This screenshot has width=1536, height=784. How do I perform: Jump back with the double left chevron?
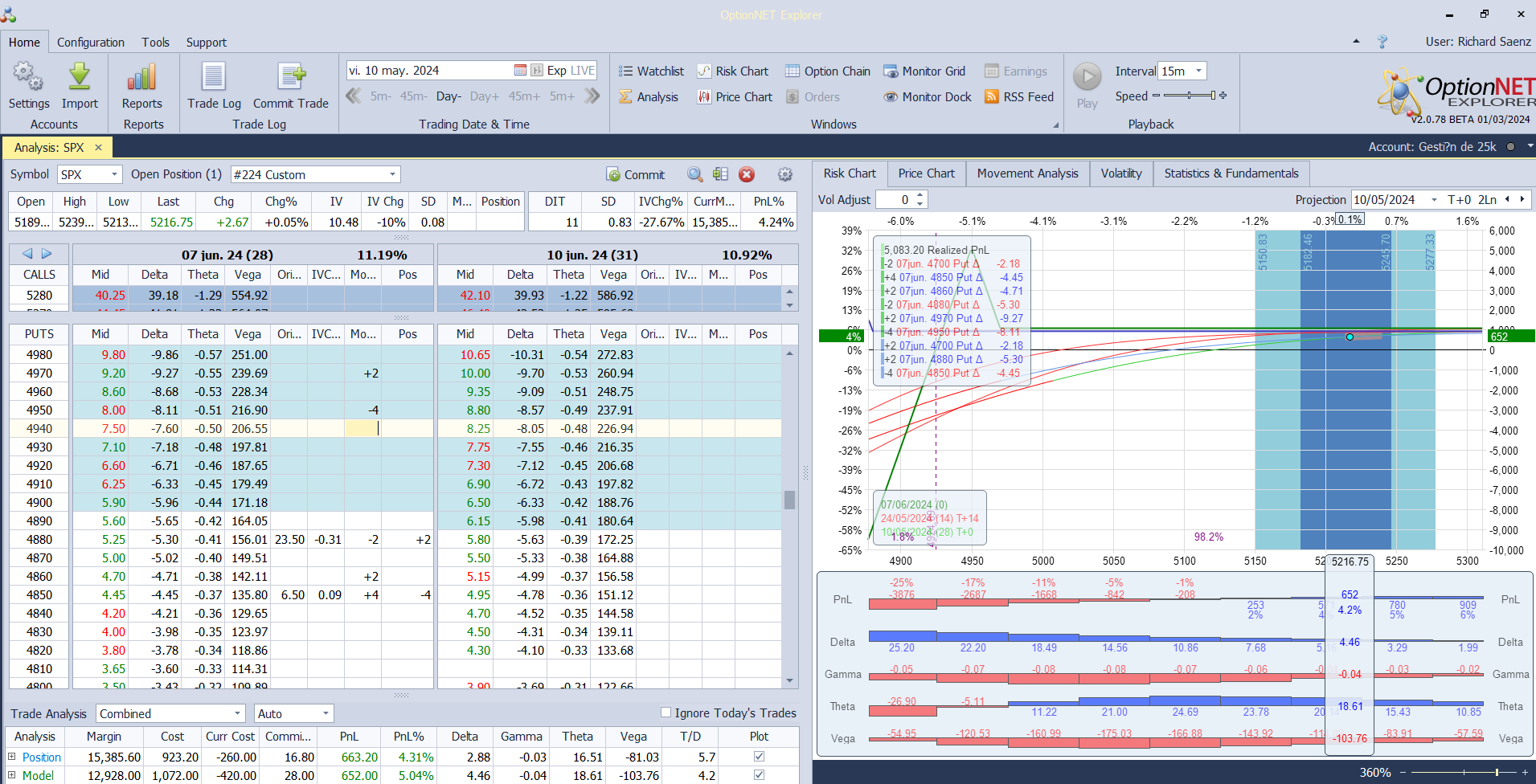pos(353,96)
